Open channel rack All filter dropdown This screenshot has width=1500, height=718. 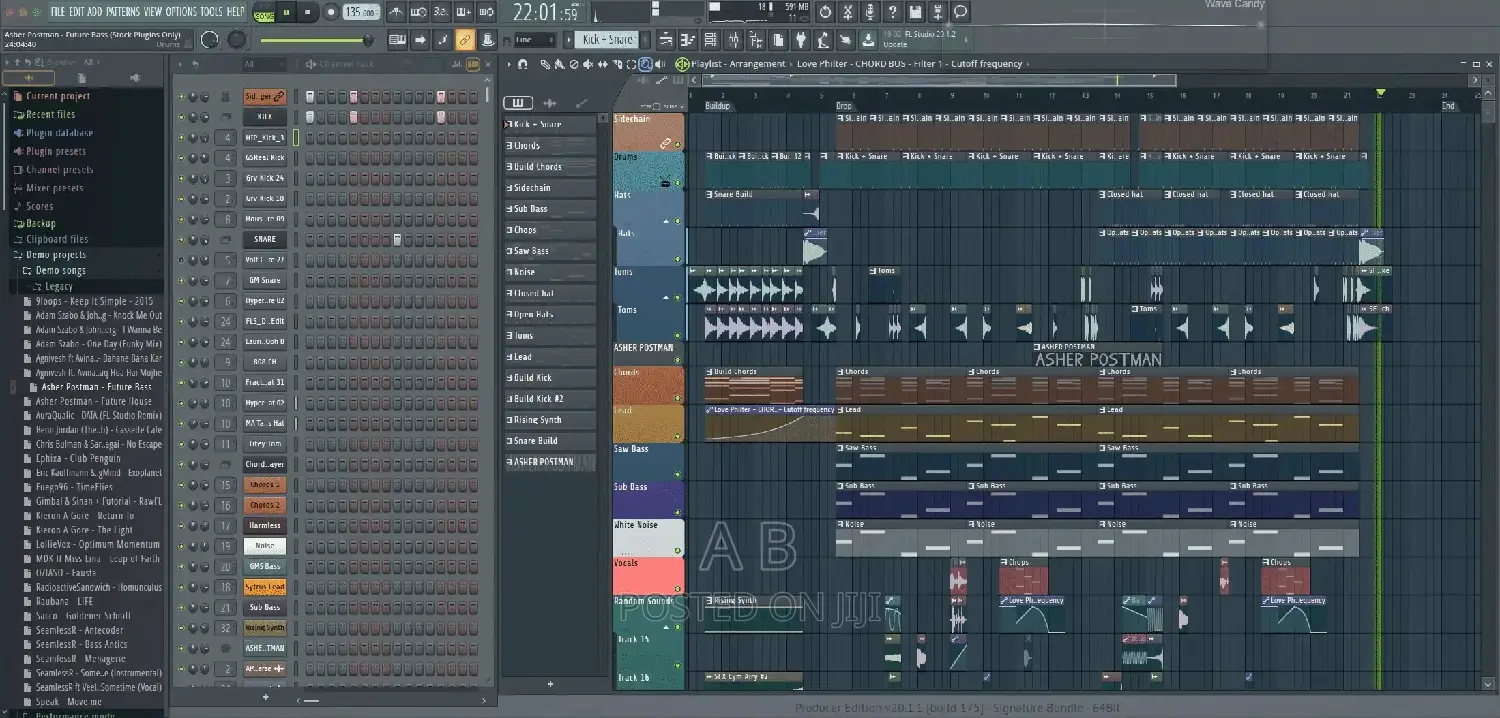pyautogui.click(x=262, y=64)
